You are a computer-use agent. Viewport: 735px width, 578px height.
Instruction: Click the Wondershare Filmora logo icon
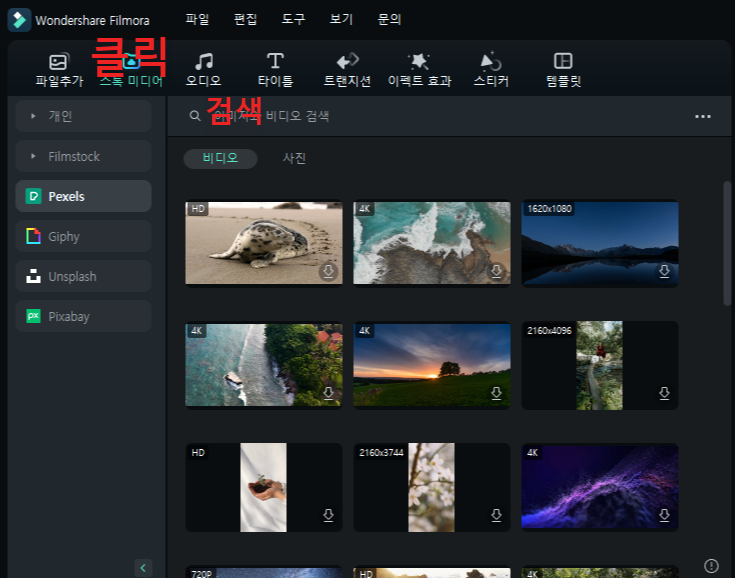(x=19, y=20)
